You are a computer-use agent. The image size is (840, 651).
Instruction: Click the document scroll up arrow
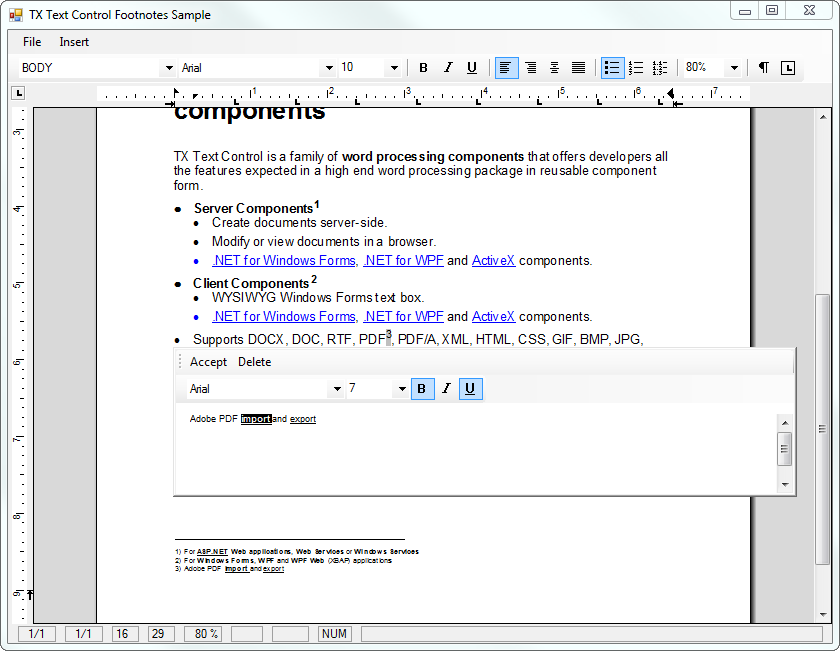pos(823,117)
